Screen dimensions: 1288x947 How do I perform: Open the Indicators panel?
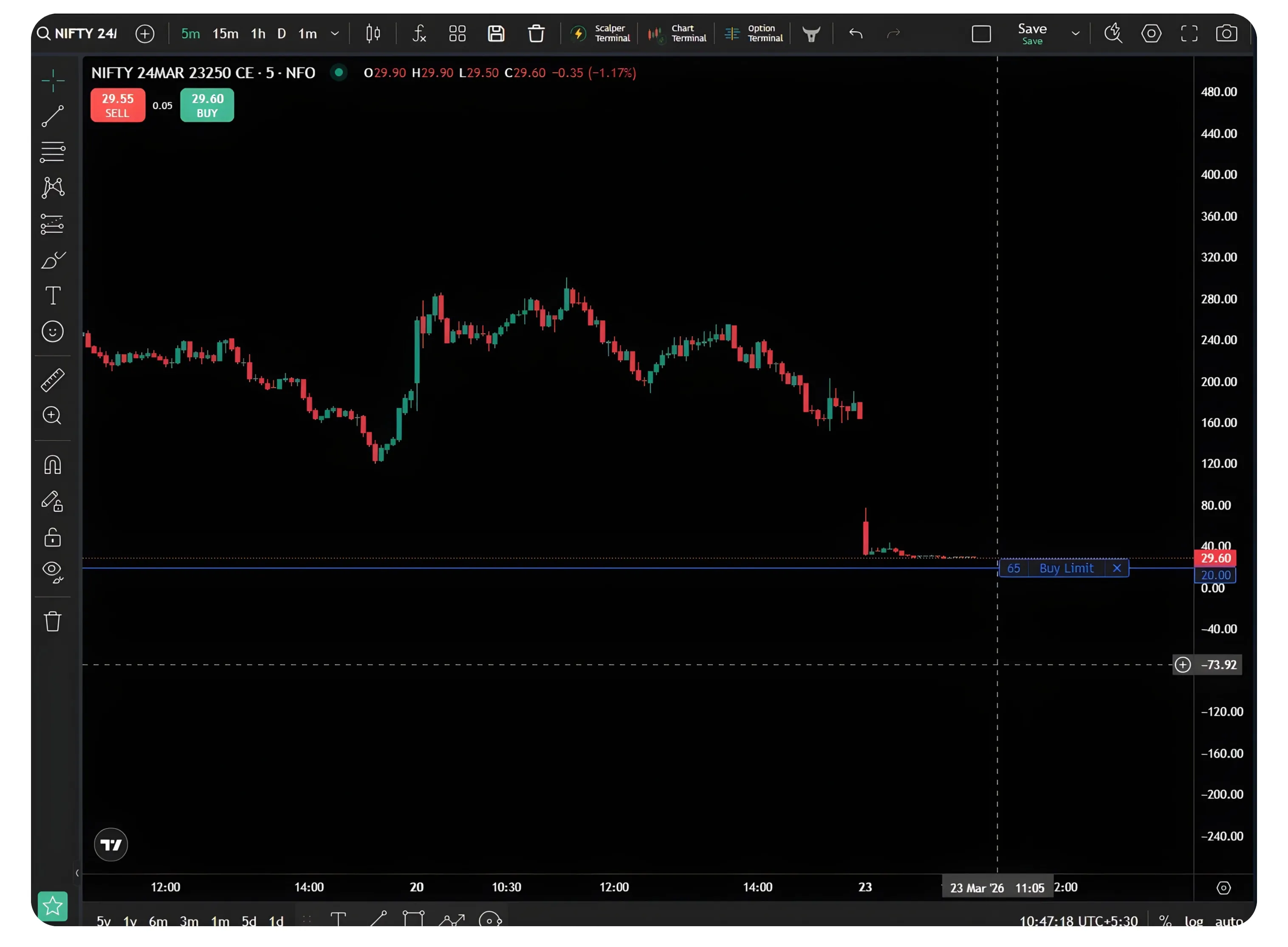click(x=419, y=33)
